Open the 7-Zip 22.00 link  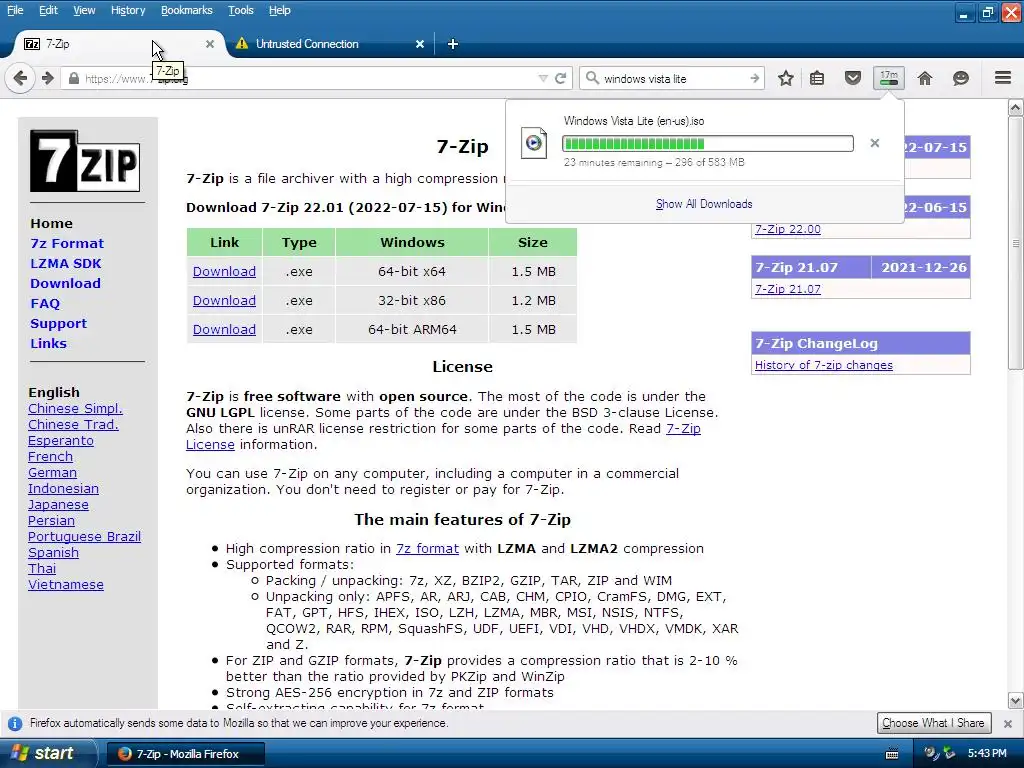pos(788,229)
